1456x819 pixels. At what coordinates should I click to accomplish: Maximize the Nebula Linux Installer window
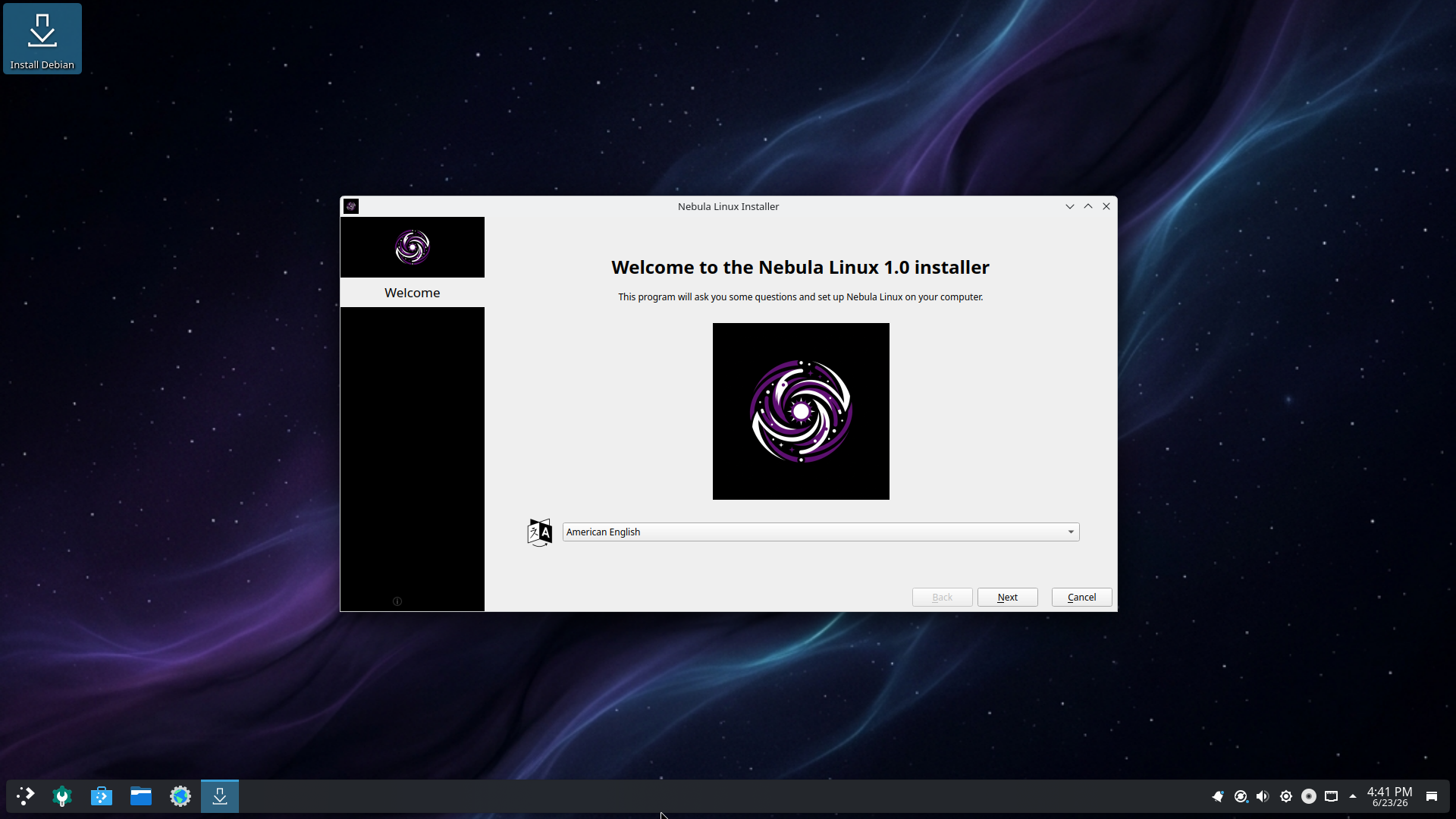click(1088, 206)
